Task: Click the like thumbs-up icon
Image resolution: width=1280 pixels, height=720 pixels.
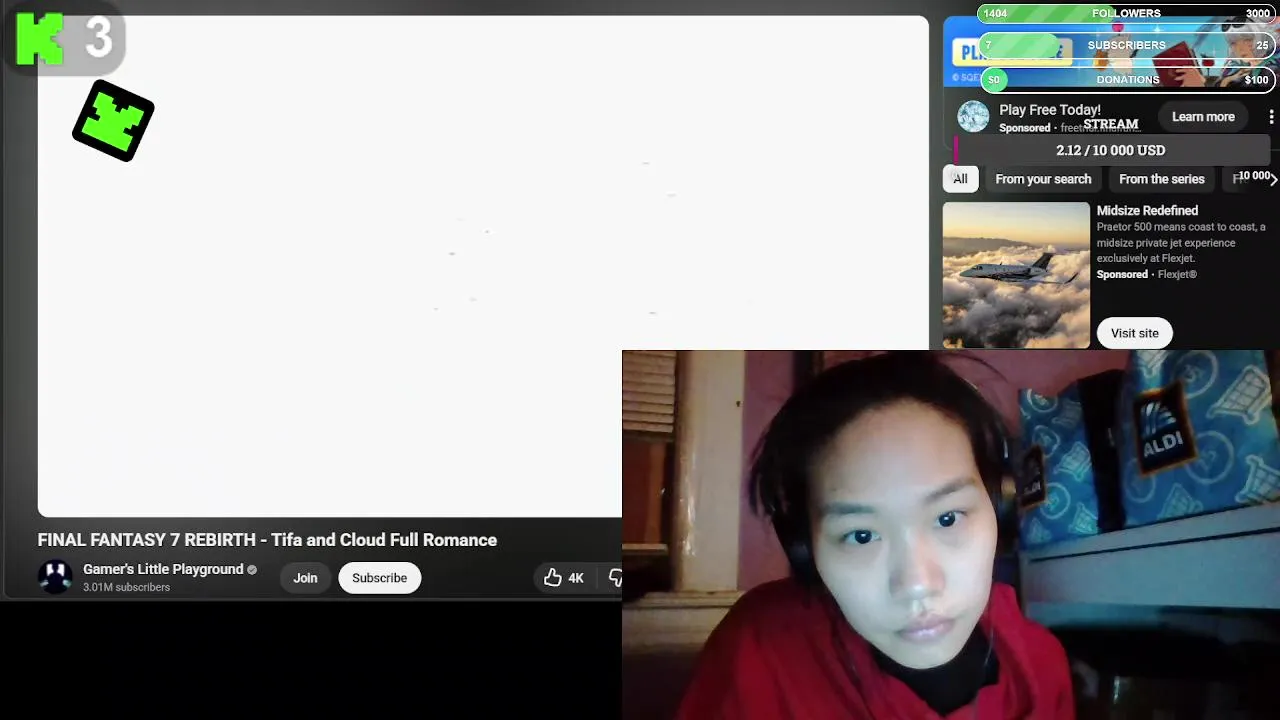Action: click(553, 577)
